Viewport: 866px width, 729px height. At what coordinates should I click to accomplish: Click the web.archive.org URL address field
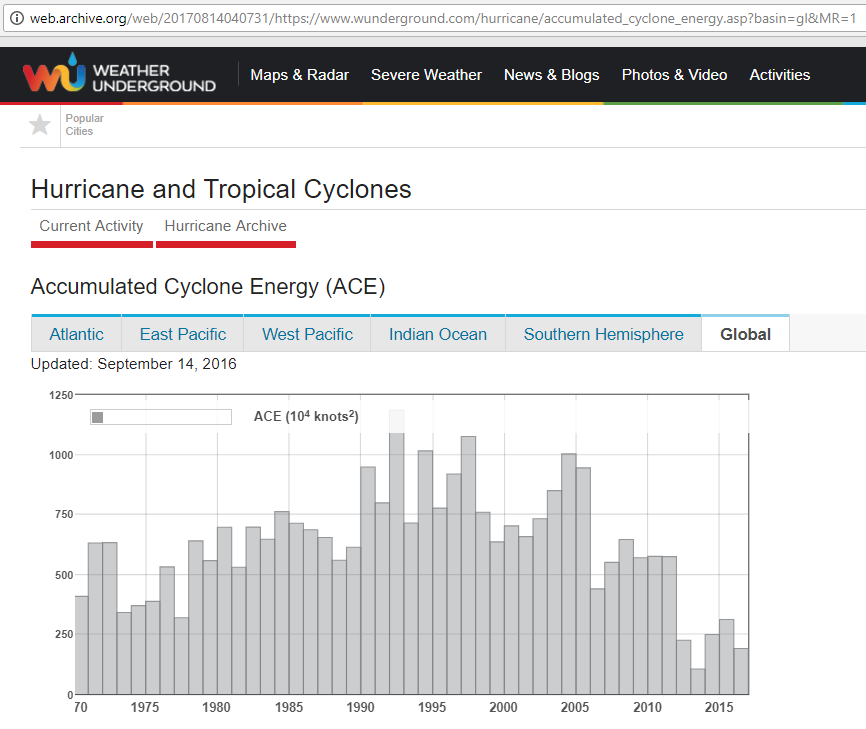(x=440, y=19)
